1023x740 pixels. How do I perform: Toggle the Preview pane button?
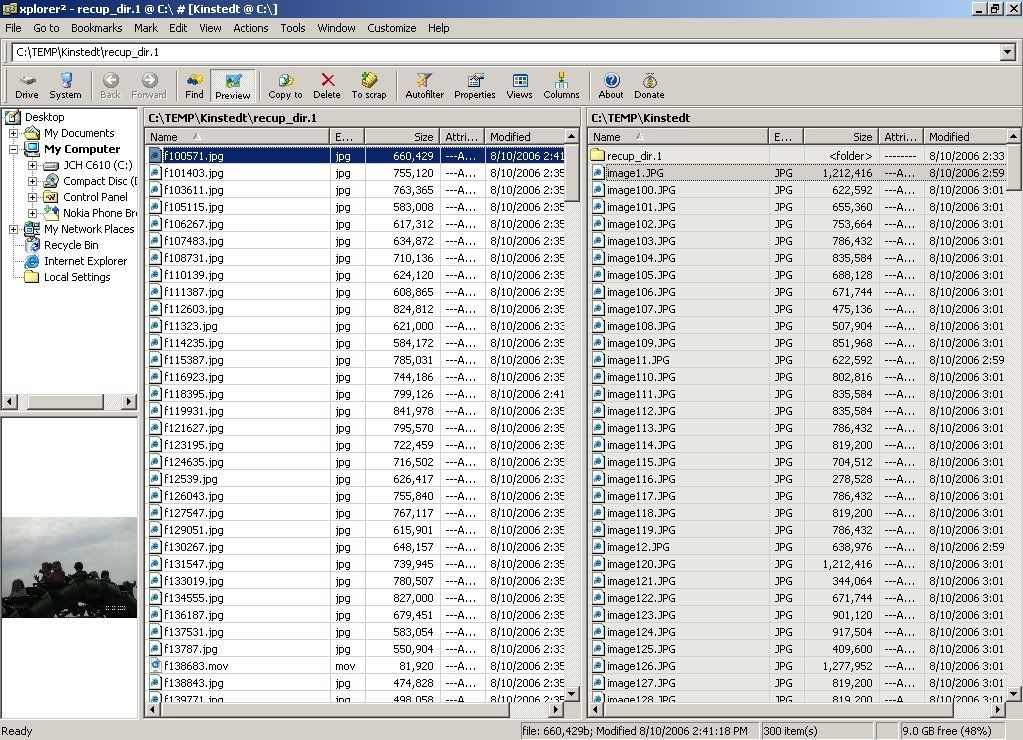[x=233, y=85]
